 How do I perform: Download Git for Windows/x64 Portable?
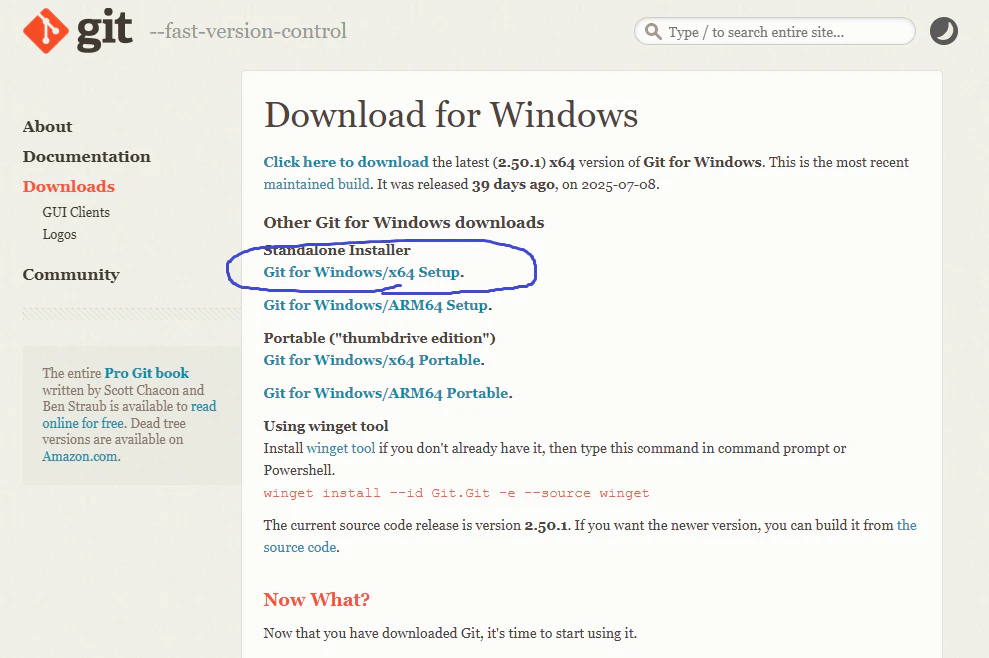372,360
